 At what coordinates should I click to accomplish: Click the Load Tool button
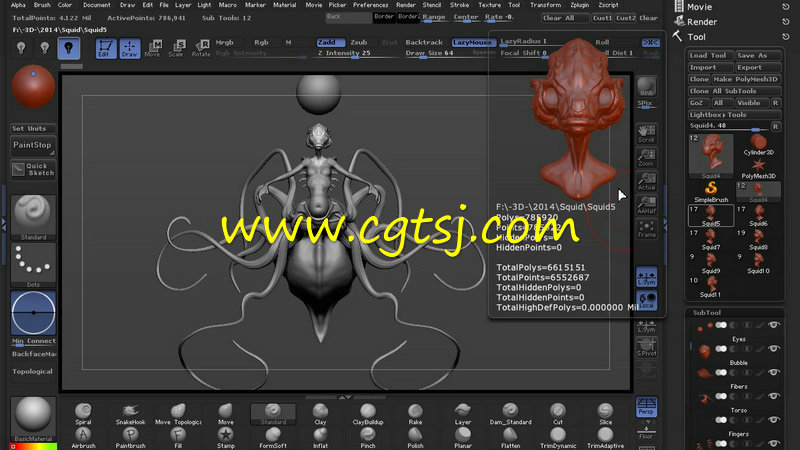(x=710, y=55)
